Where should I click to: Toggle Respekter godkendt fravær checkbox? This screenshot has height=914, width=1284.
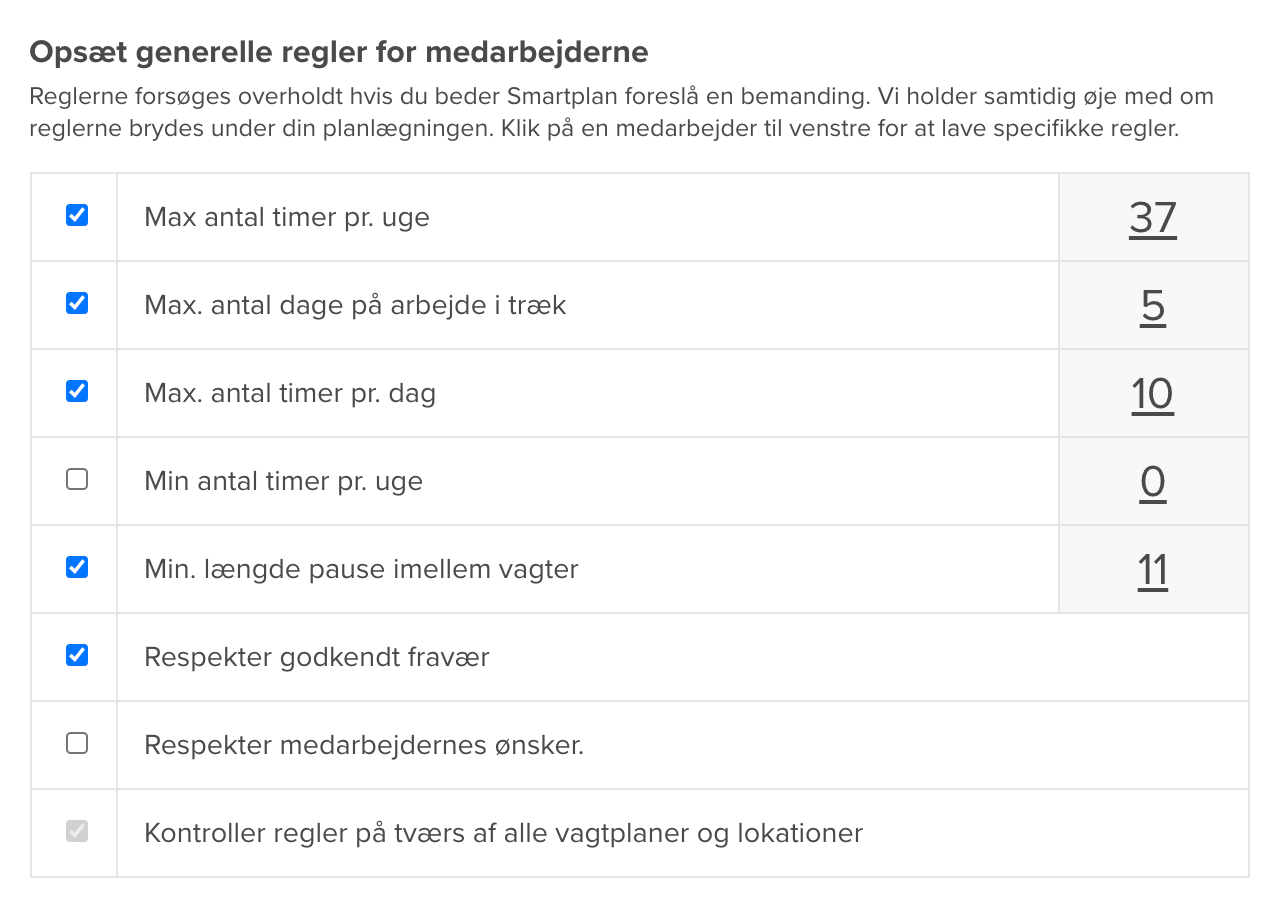[77, 655]
